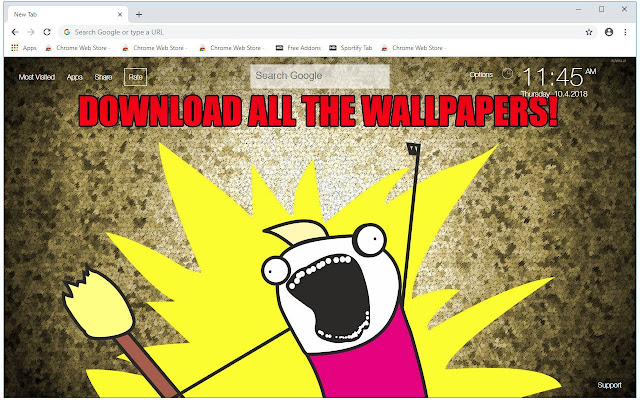
Task: Open the user profile avatar icon
Action: pyautogui.click(x=609, y=32)
